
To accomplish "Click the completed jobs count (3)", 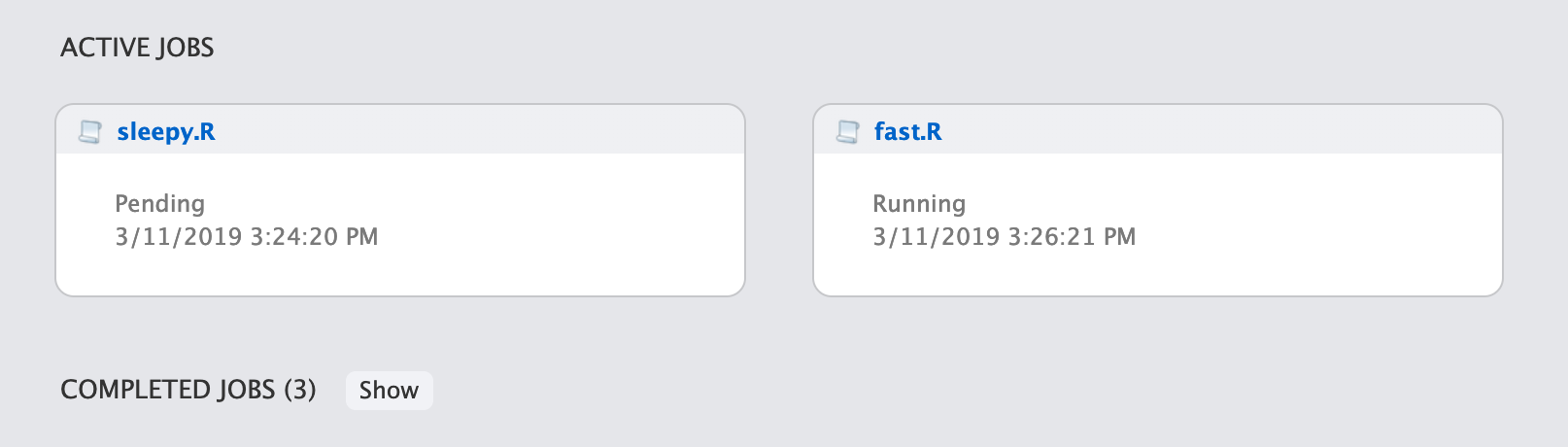I will pos(300,390).
